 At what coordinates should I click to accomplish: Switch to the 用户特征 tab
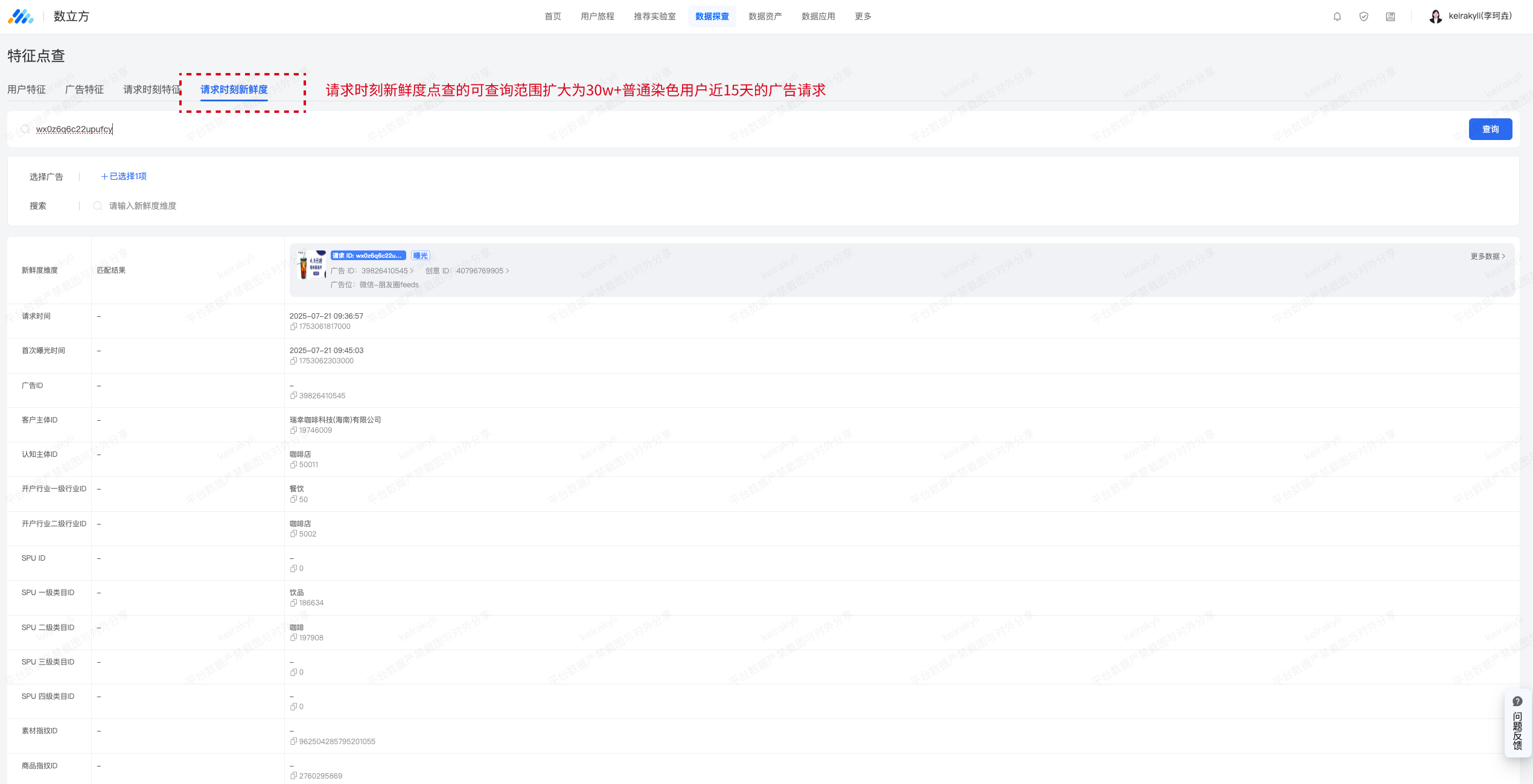[27, 89]
